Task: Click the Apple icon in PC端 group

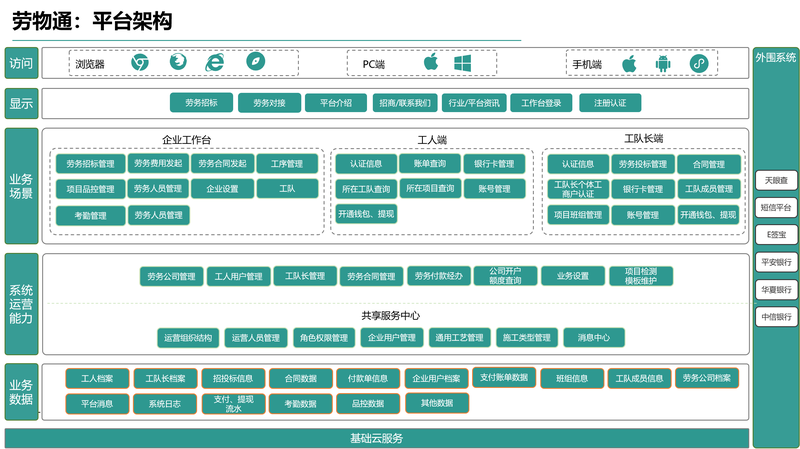Action: pyautogui.click(x=431, y=62)
